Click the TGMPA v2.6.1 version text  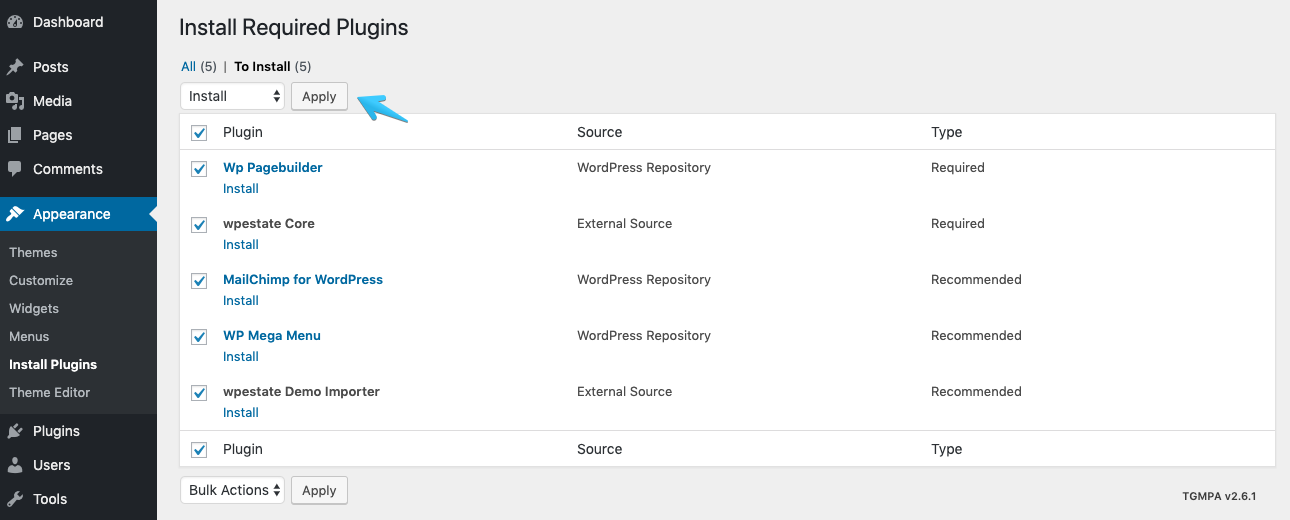[1219, 496]
